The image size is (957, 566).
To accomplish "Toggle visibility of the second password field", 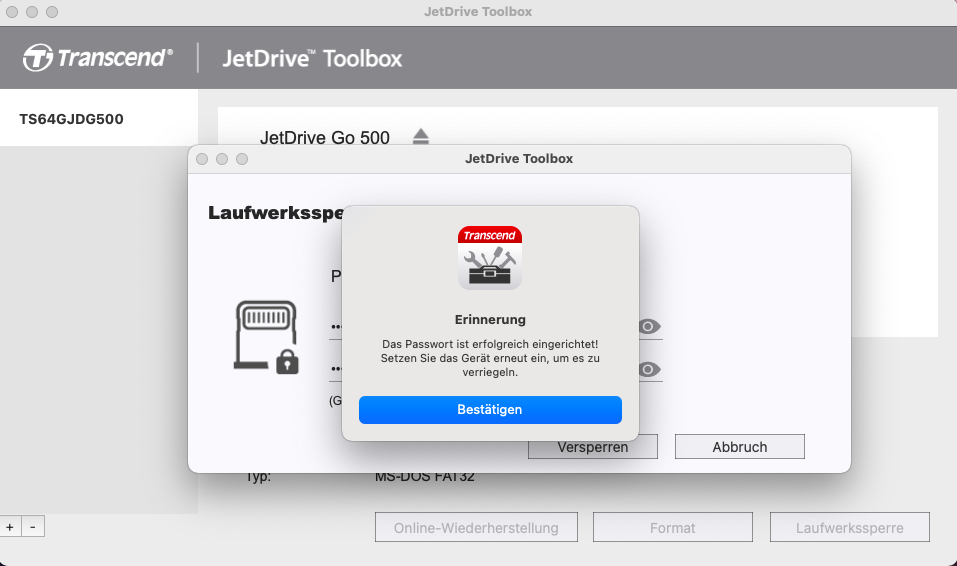I will pyautogui.click(x=649, y=369).
